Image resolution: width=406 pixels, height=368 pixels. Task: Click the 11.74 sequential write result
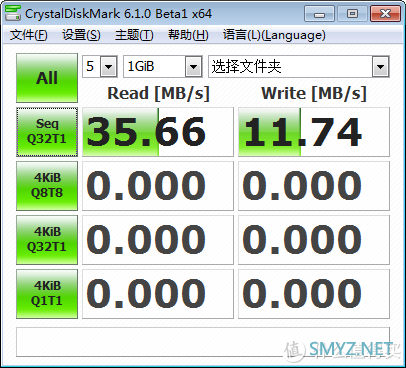click(314, 132)
